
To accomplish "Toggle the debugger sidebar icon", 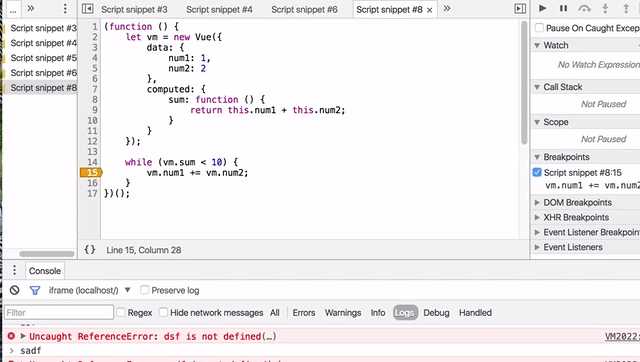I will [x=520, y=9].
